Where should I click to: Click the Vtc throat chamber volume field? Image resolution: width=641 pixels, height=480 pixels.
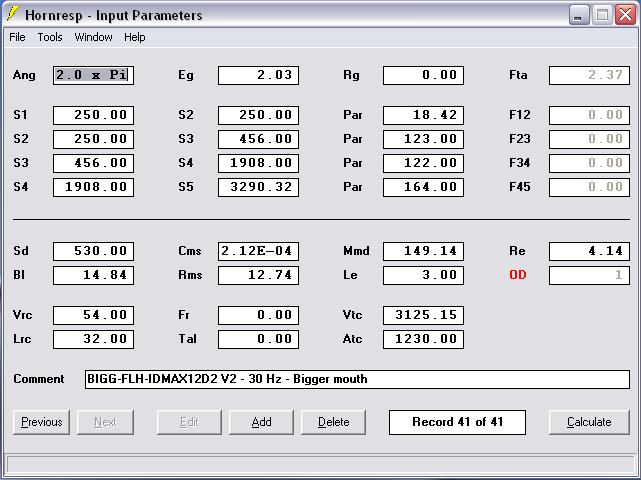[423, 315]
